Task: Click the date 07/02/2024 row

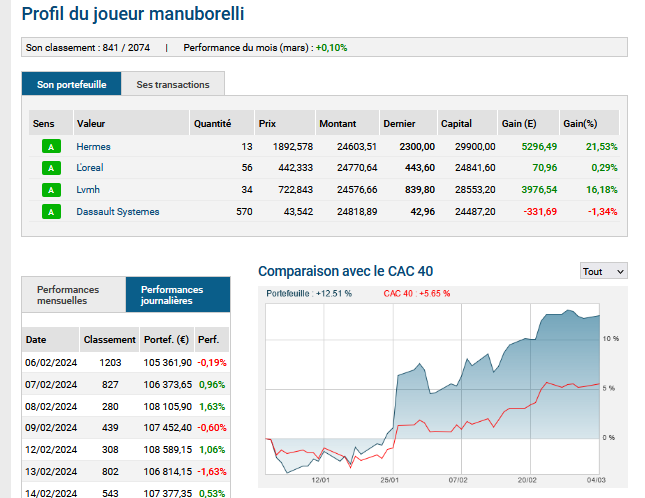Action: [126, 385]
